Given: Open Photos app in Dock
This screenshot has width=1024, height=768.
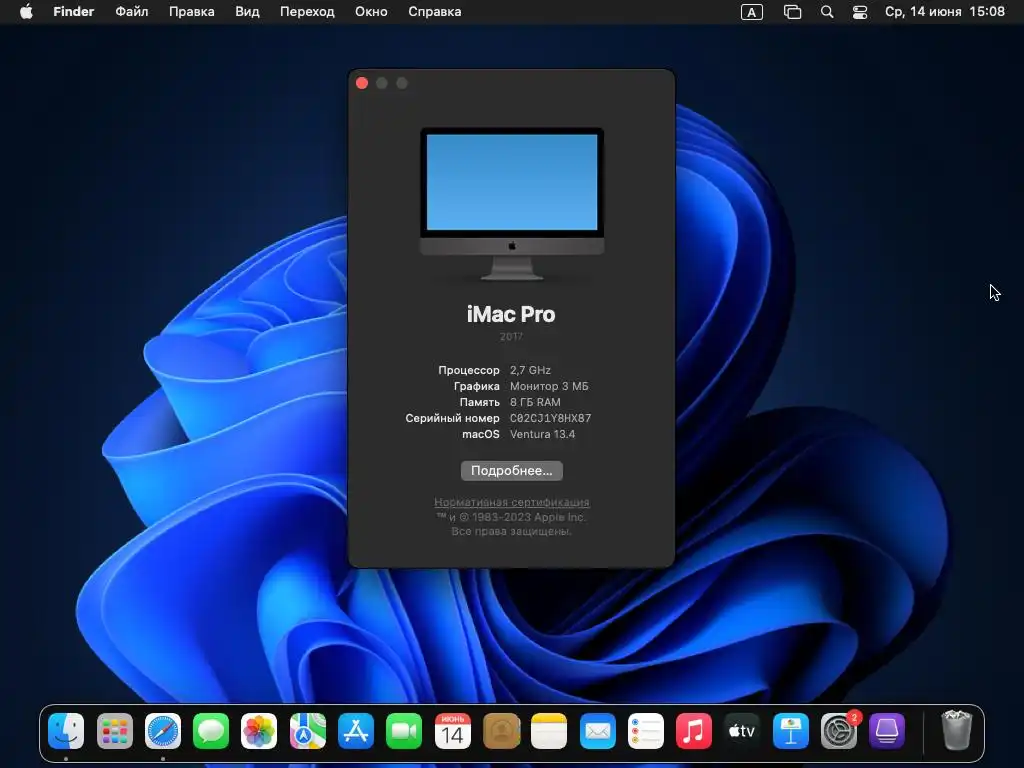Looking at the screenshot, I should pos(259,731).
